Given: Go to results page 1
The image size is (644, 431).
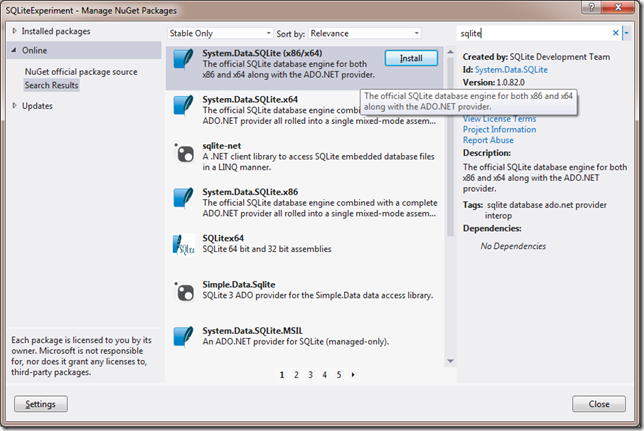Looking at the screenshot, I should tap(282, 375).
